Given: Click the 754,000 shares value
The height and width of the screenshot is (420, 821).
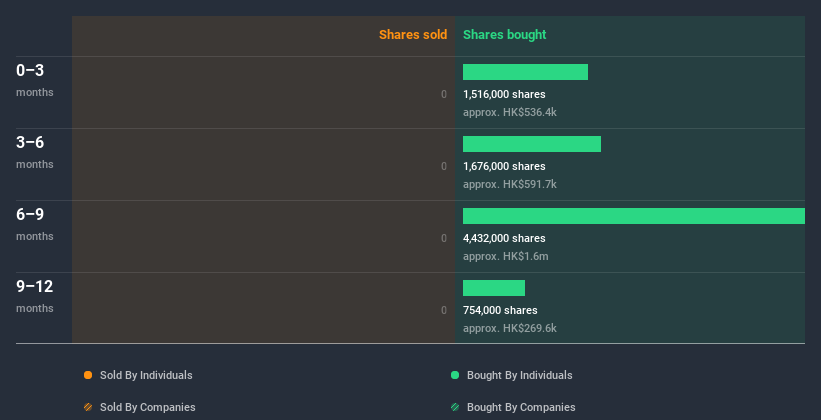Looking at the screenshot, I should pos(500,311).
